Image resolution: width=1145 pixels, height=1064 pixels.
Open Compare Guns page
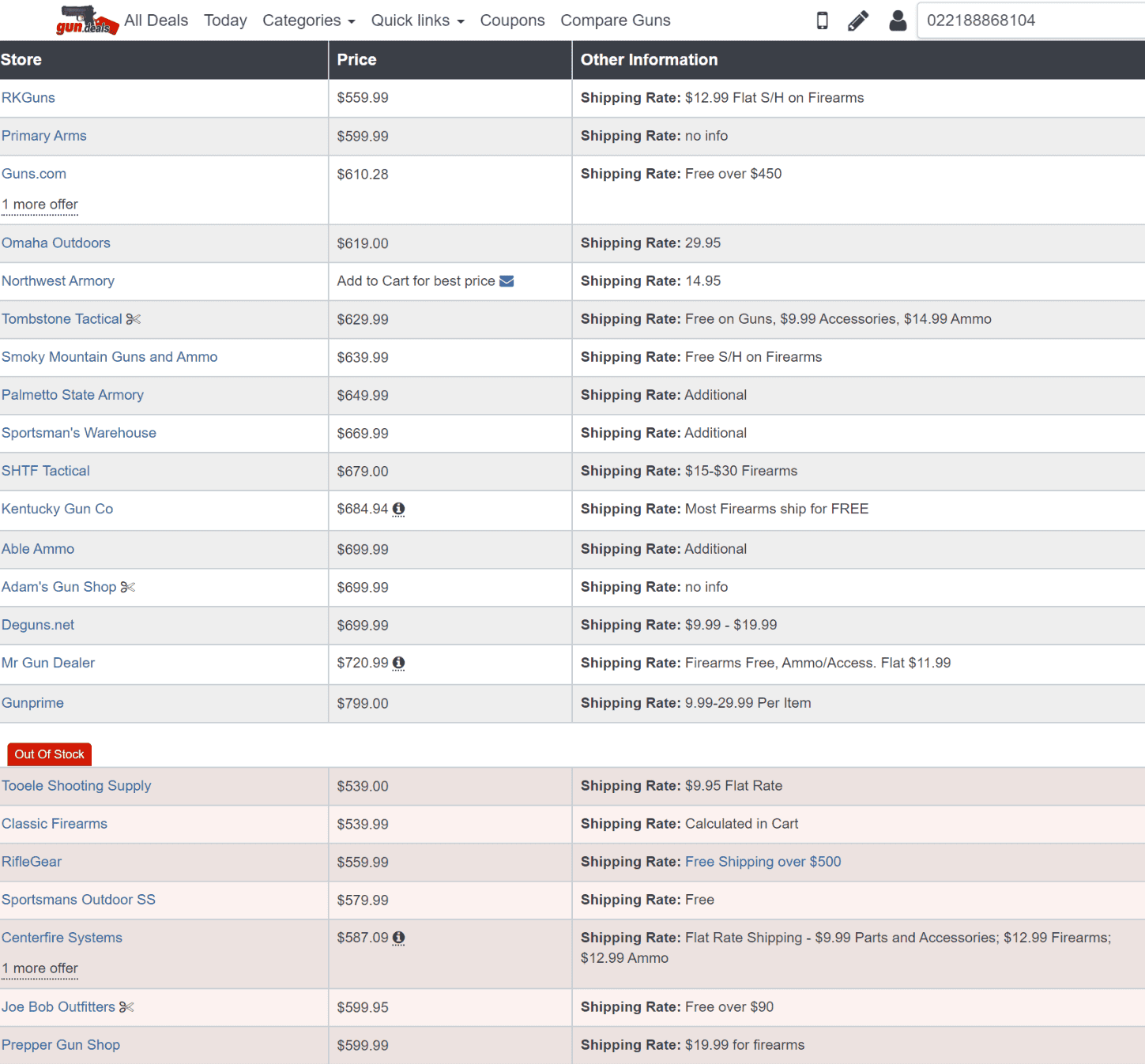pyautogui.click(x=616, y=21)
